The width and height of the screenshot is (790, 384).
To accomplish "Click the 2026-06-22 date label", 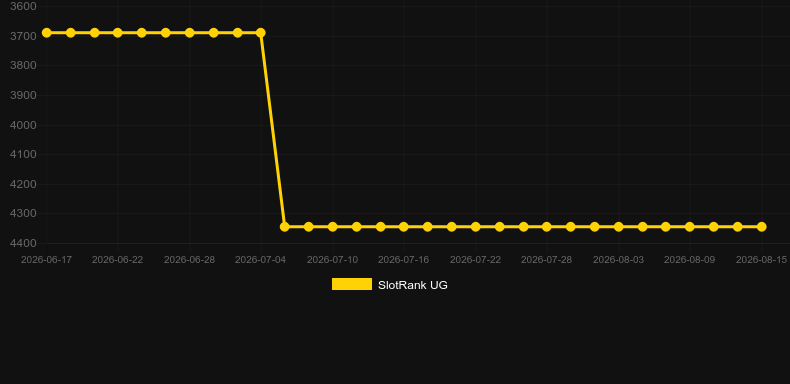I will click(x=117, y=260).
